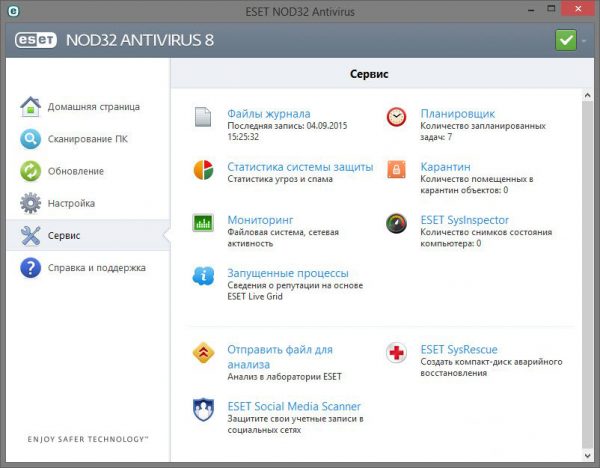Click text Количество запланированных задач: 7
This screenshot has height=468, width=600.
click(483, 131)
